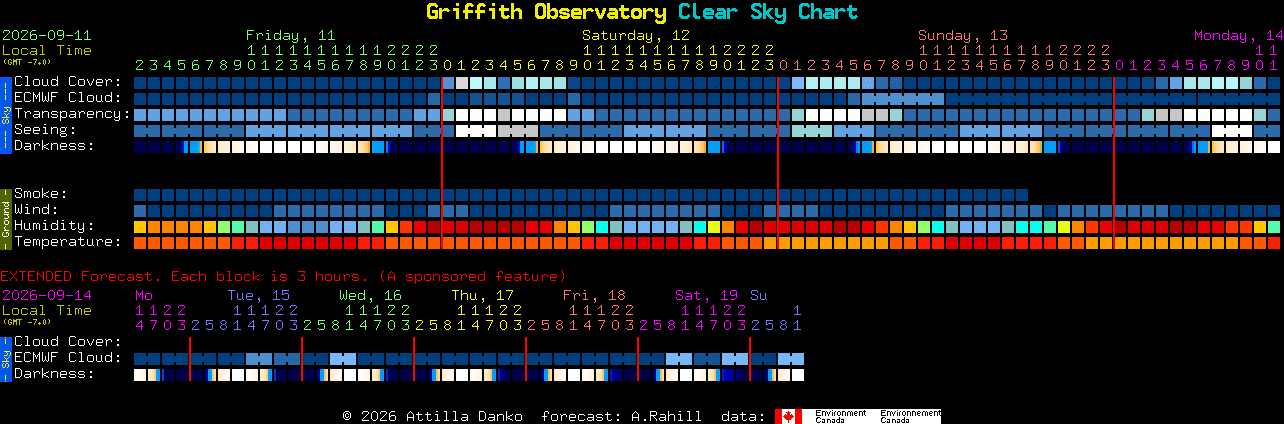Click the Temperature row label
The height and width of the screenshot is (424, 1284).
(x=68, y=241)
